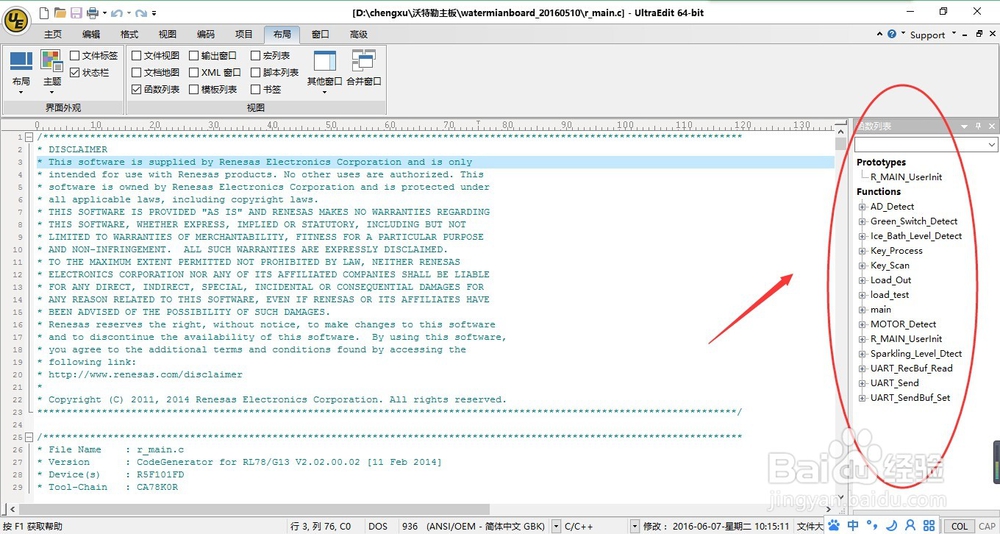
Task: Switch to the 主页 ribbon tab
Action: point(53,34)
